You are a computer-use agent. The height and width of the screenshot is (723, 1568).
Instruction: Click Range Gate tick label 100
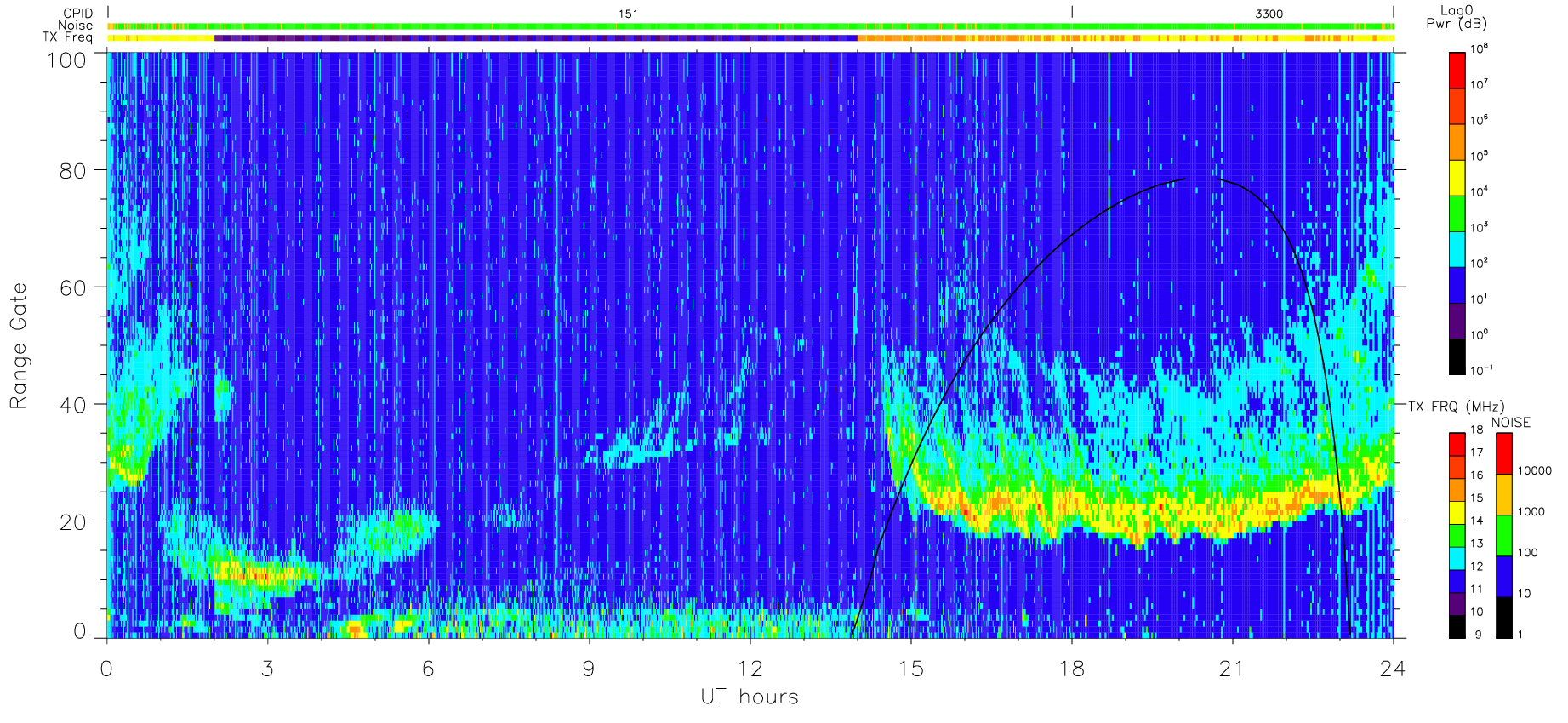66,60
